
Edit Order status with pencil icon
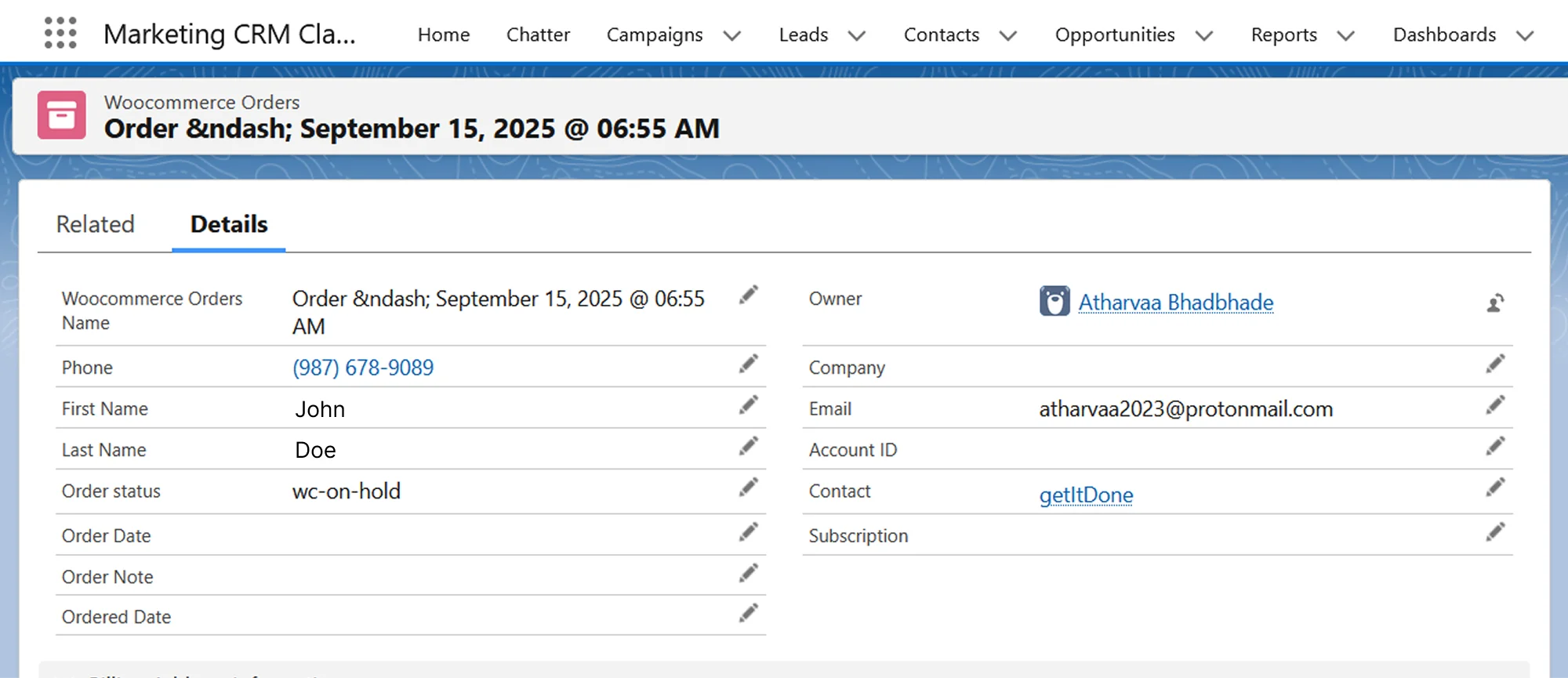coord(749,488)
